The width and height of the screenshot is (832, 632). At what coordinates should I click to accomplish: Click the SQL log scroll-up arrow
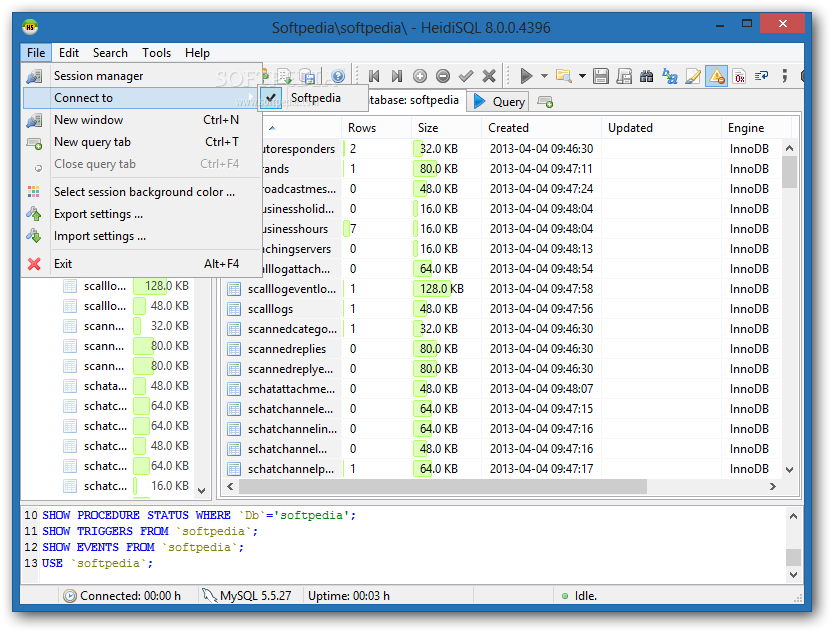pyautogui.click(x=793, y=516)
